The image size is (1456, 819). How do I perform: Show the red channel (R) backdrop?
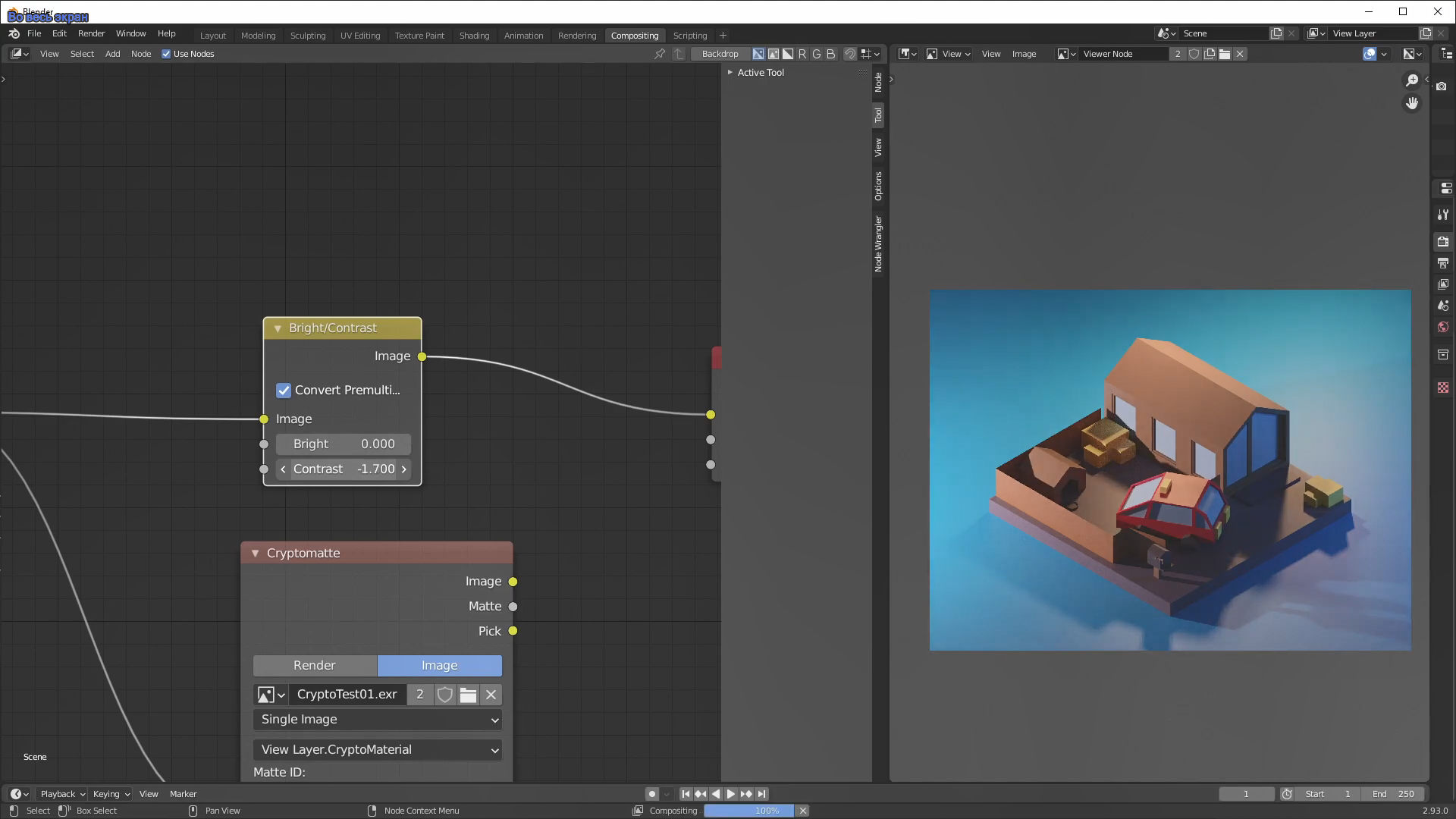pos(802,54)
